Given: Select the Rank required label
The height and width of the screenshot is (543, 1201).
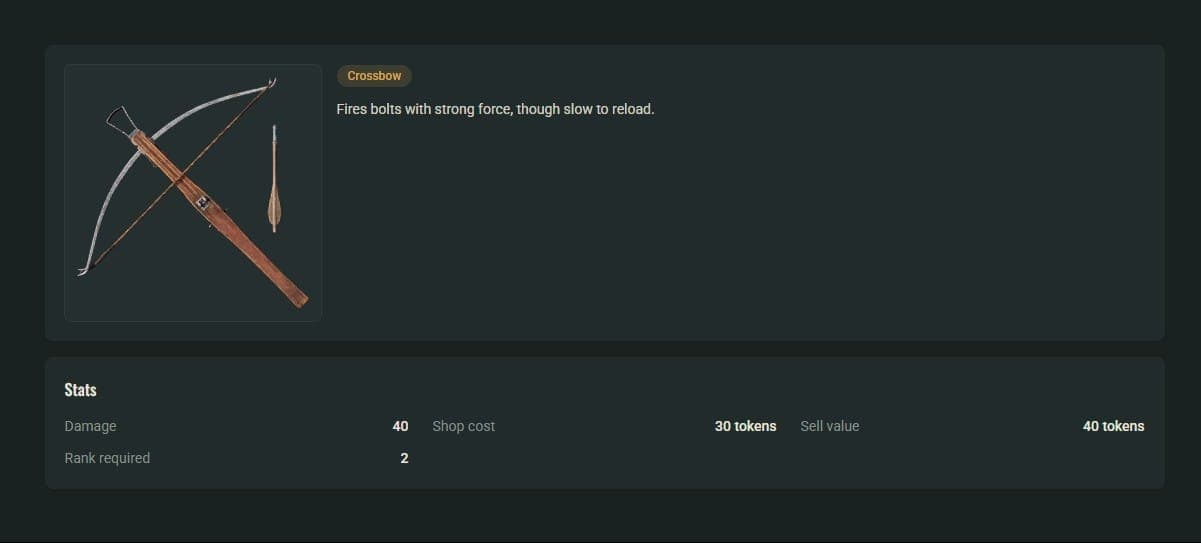Looking at the screenshot, I should click(x=107, y=458).
